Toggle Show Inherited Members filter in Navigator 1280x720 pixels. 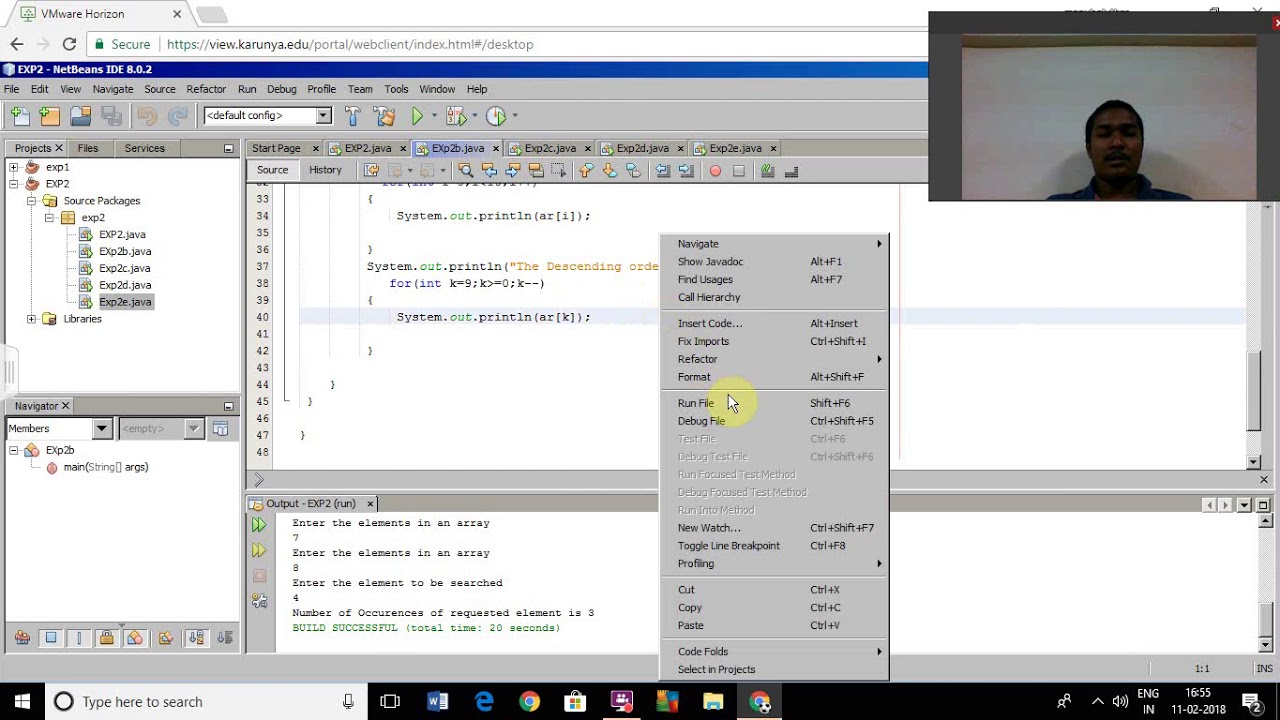pyautogui.click(x=22, y=637)
